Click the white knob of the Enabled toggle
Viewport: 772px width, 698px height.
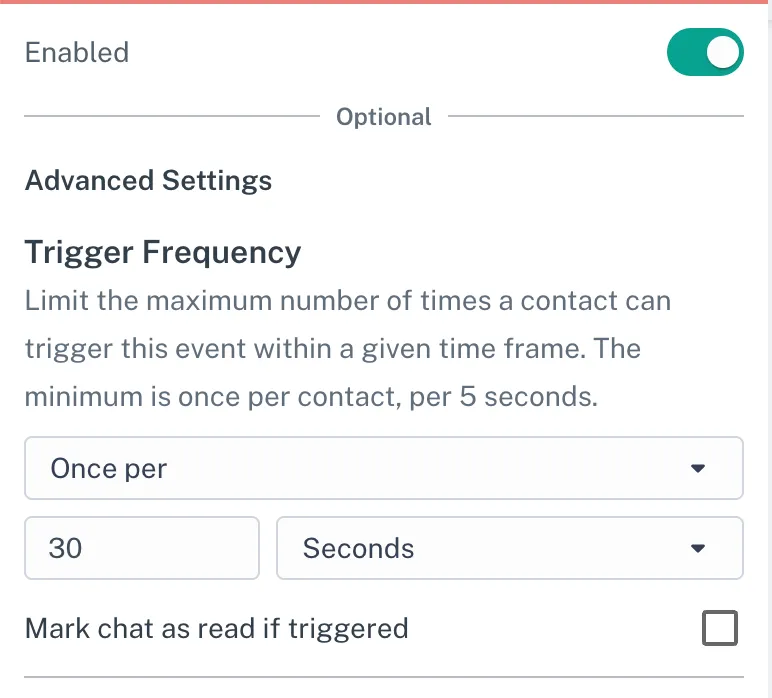(x=723, y=52)
